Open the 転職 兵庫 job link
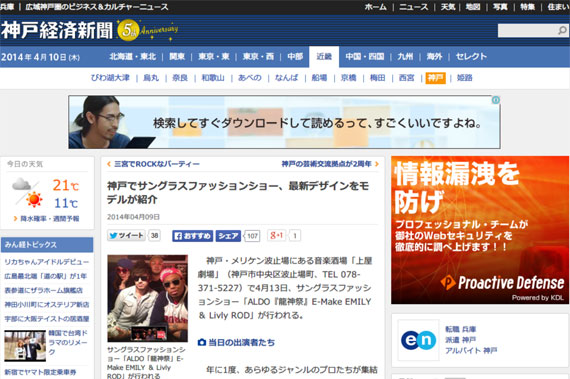Screen dimensions: 570x379 click(x=461, y=329)
